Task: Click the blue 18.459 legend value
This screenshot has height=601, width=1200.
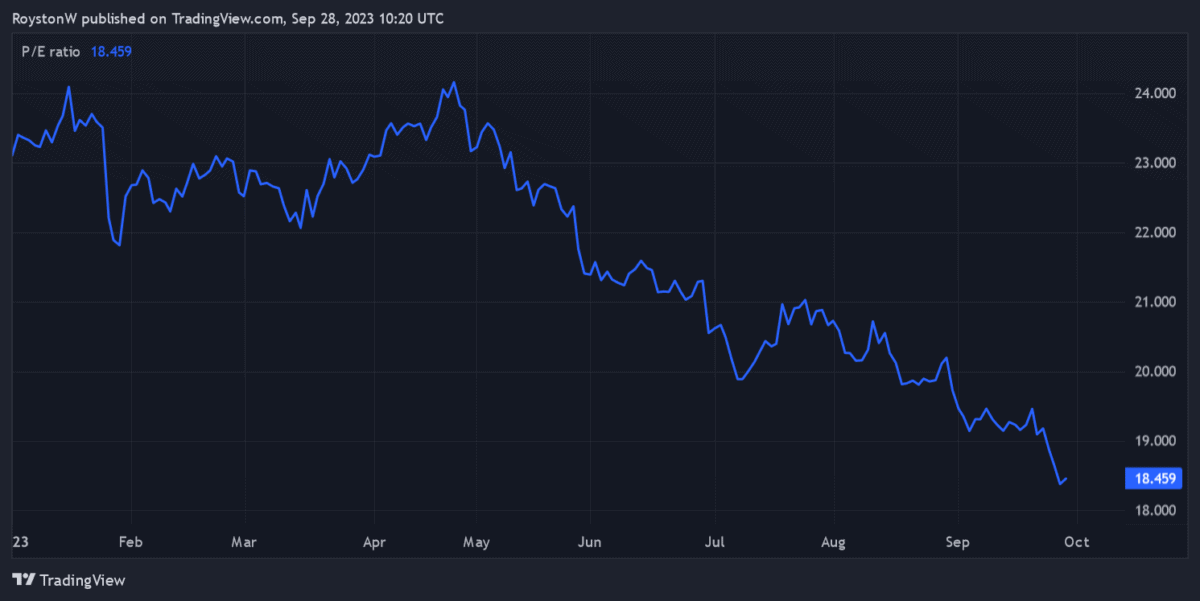Action: click(x=112, y=50)
